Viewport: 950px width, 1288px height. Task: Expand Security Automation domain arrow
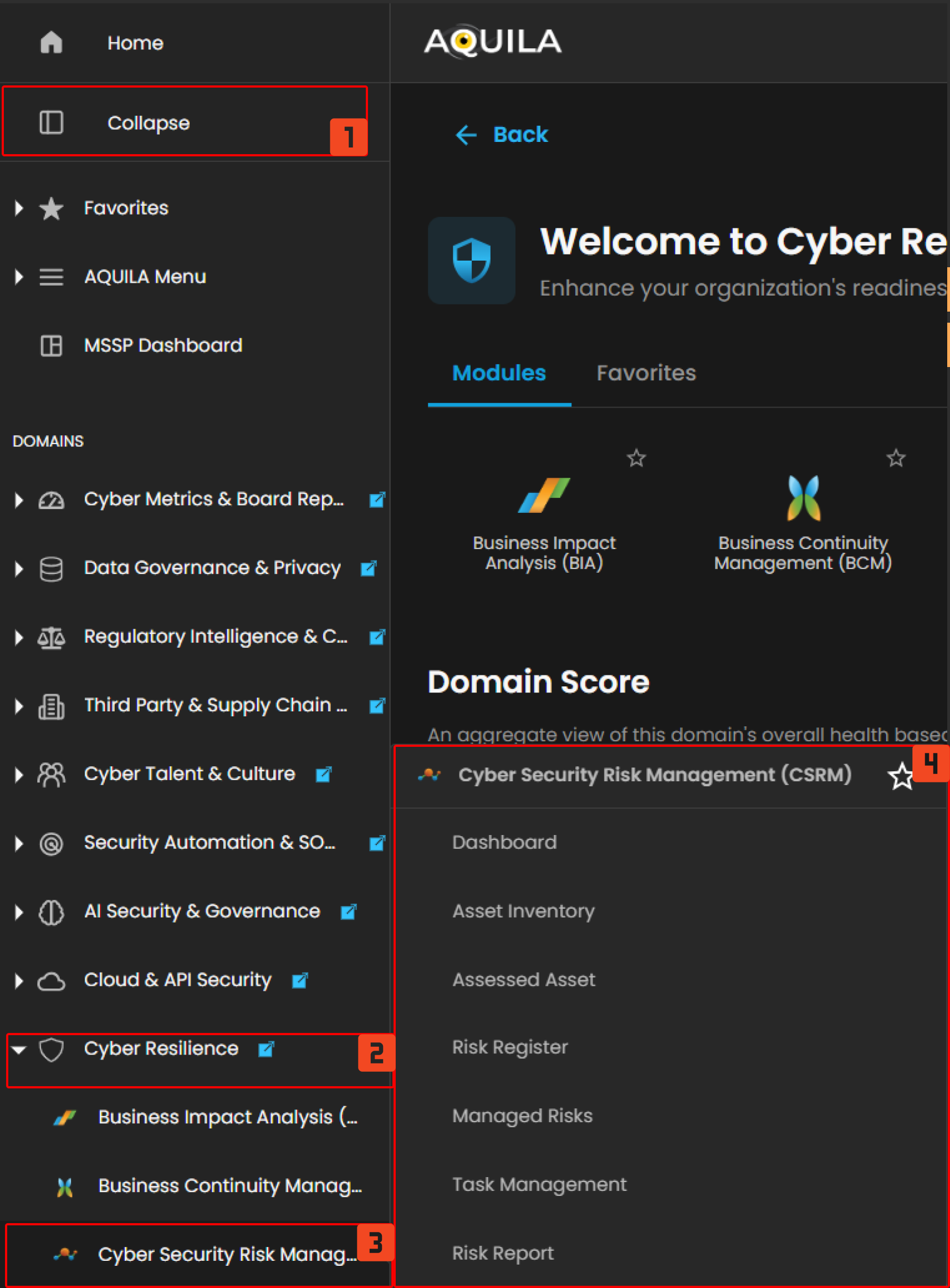(x=19, y=843)
